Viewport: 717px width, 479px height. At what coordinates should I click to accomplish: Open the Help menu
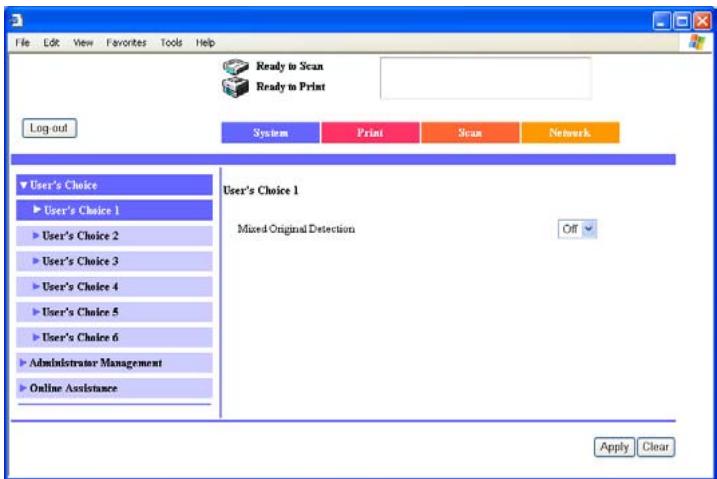[x=205, y=43]
